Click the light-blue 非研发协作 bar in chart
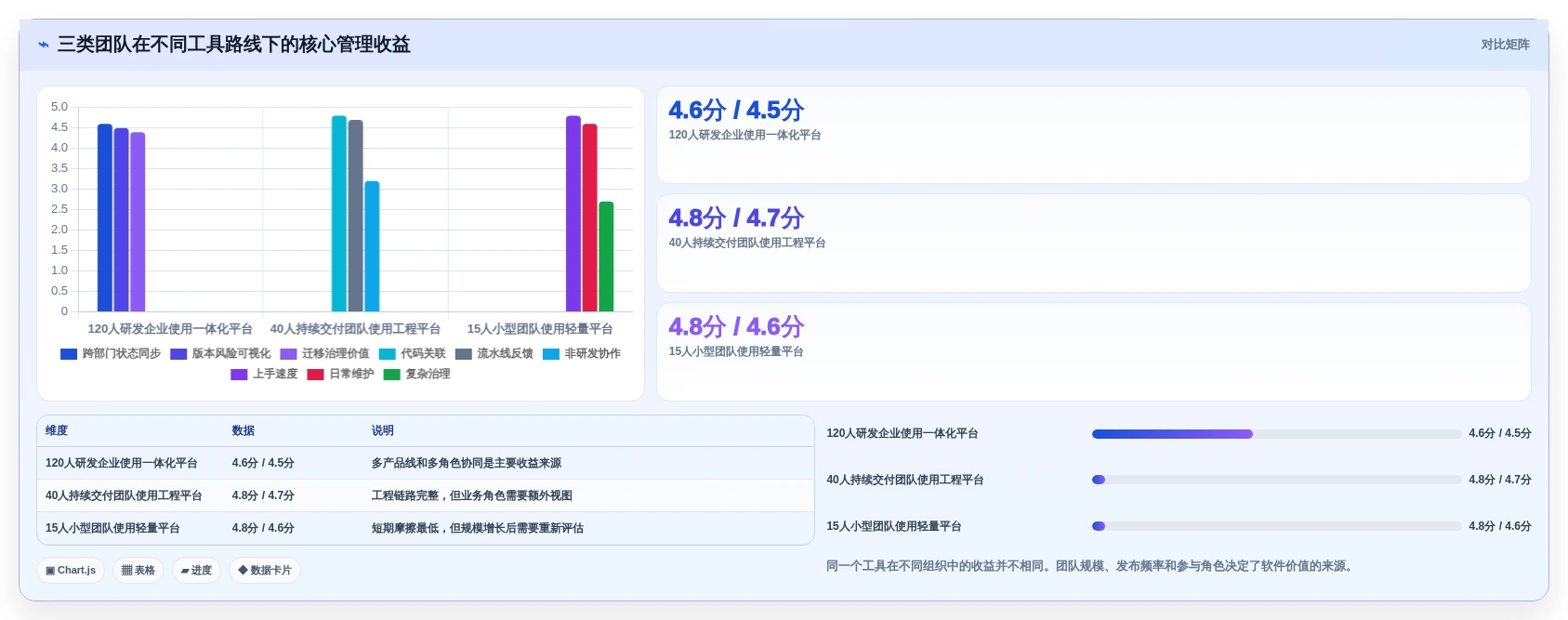Image resolution: width=1568 pixels, height=620 pixels. 372,246
